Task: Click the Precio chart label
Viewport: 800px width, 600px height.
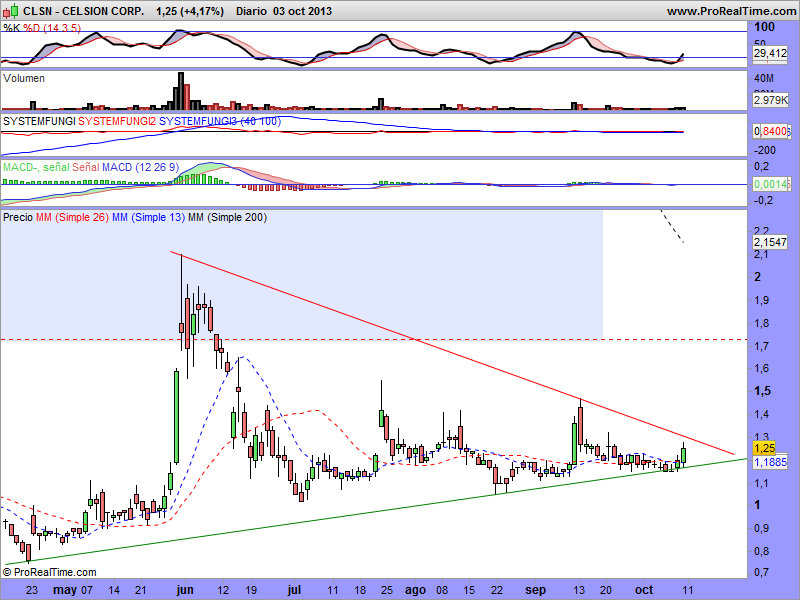Action: tap(18, 217)
